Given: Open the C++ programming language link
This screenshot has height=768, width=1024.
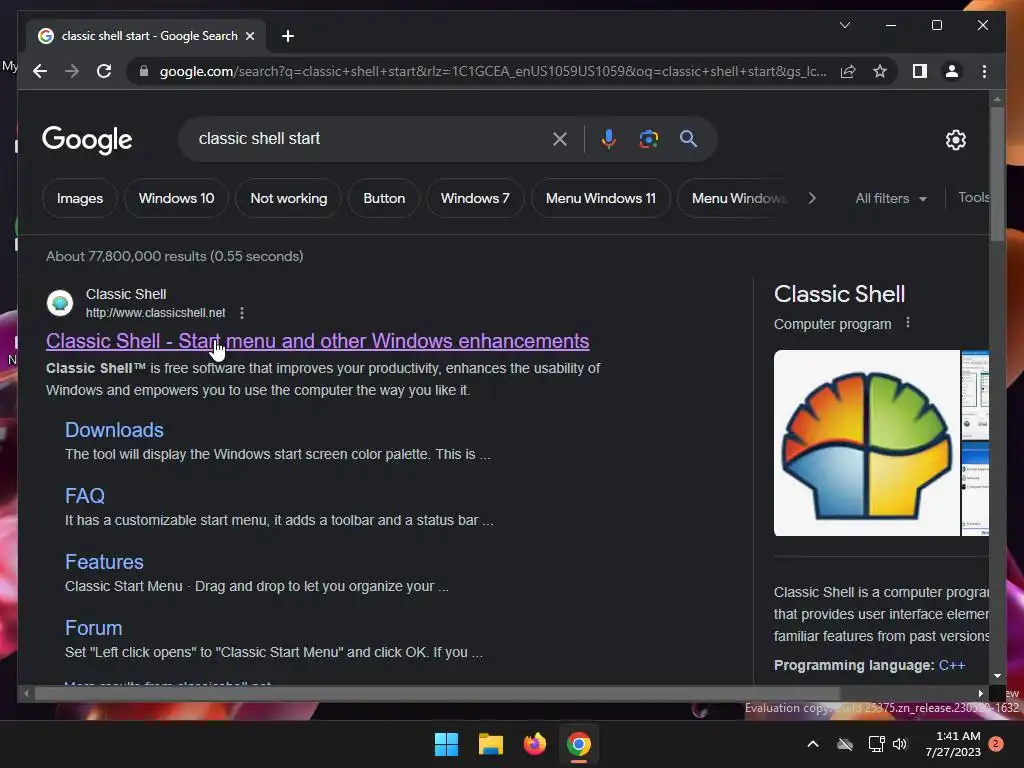Looking at the screenshot, I should coord(952,665).
